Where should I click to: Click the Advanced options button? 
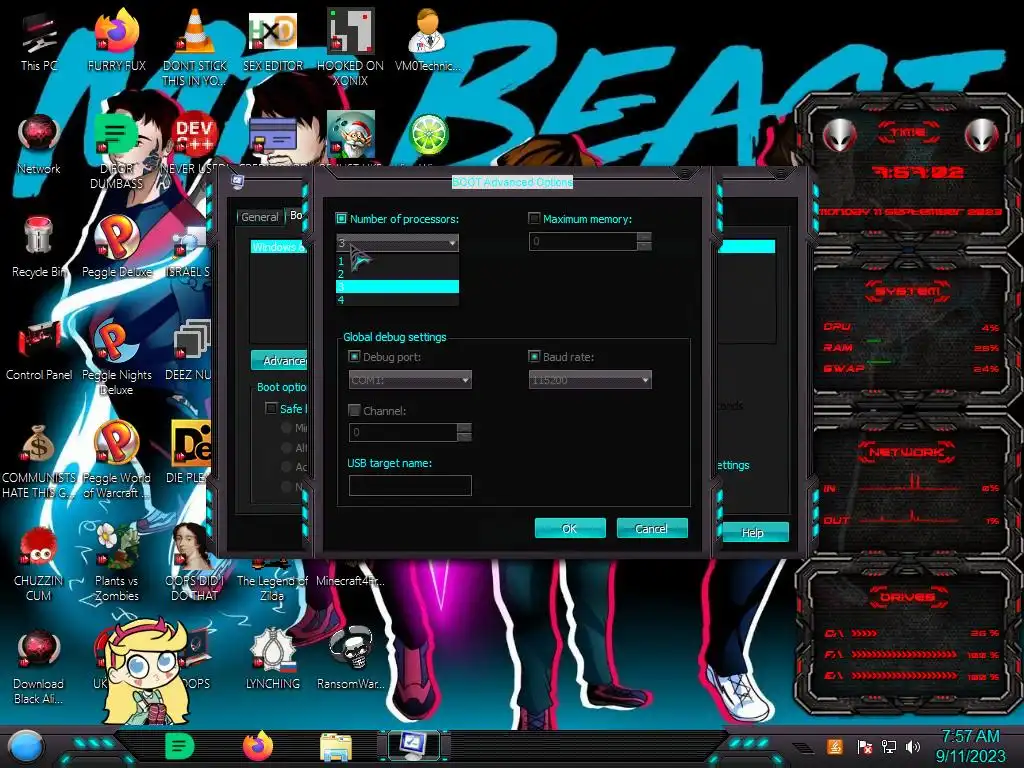280,360
